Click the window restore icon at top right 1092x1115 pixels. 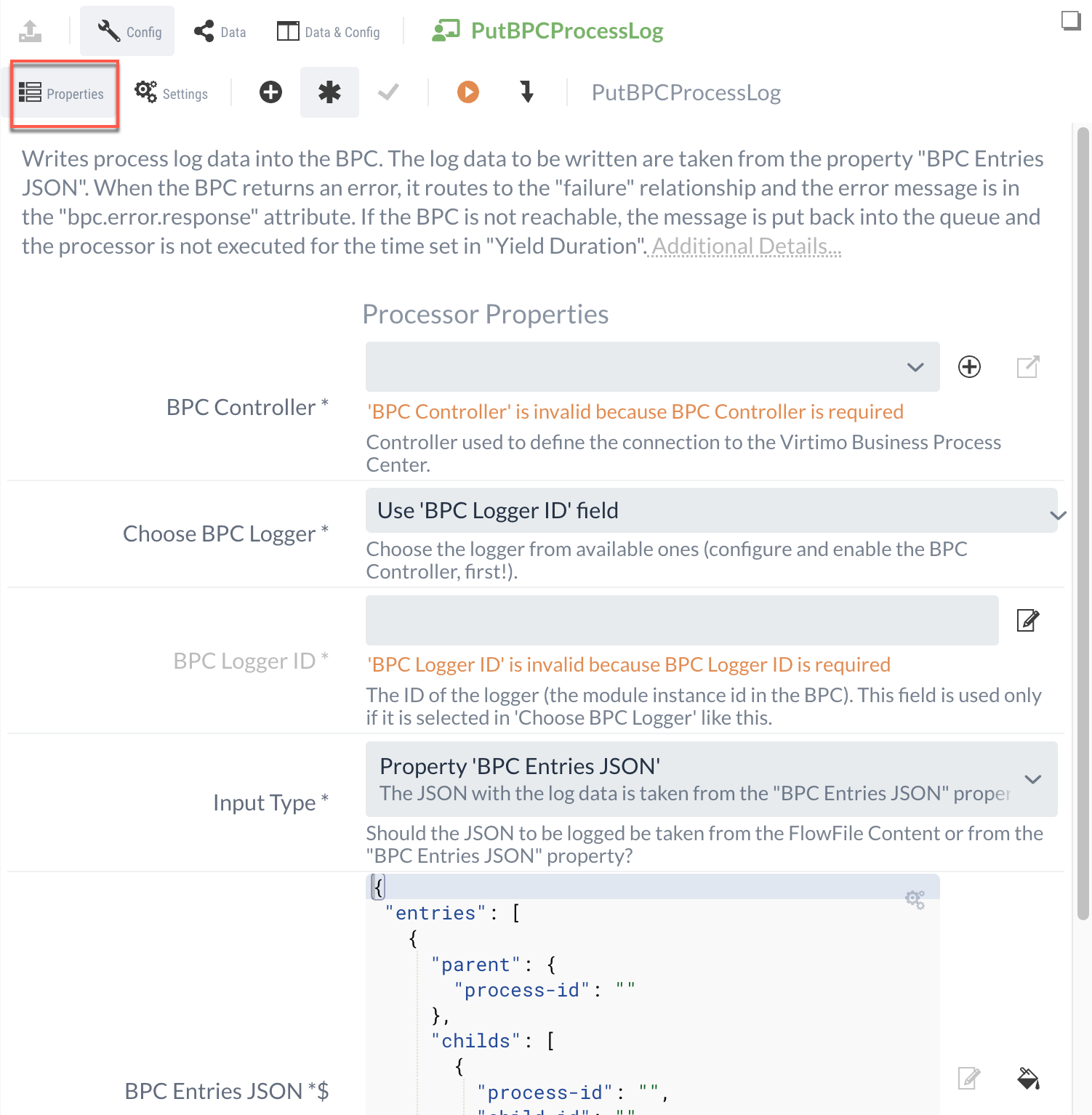pos(1071,20)
